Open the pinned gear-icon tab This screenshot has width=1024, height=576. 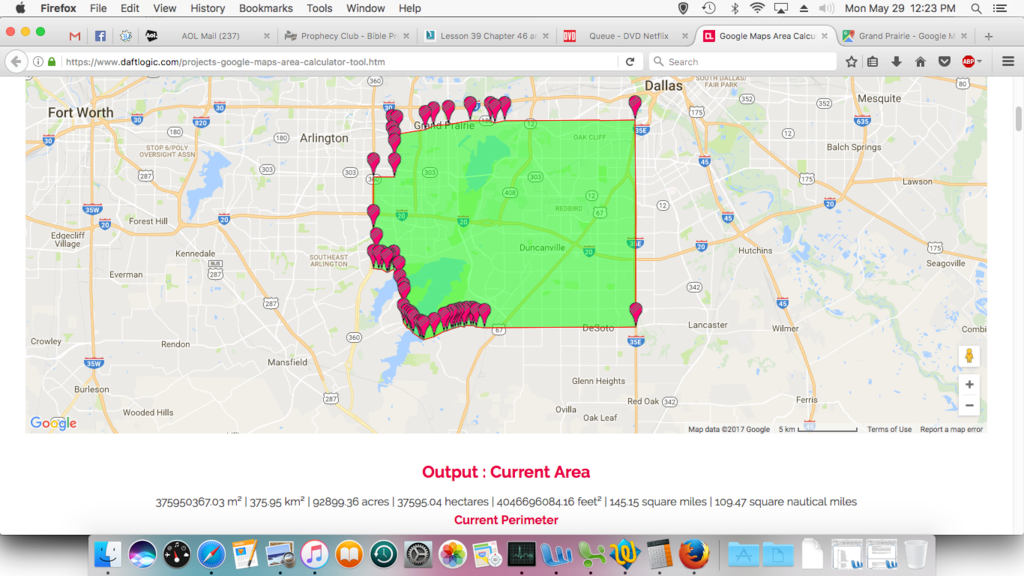pyautogui.click(x=125, y=36)
